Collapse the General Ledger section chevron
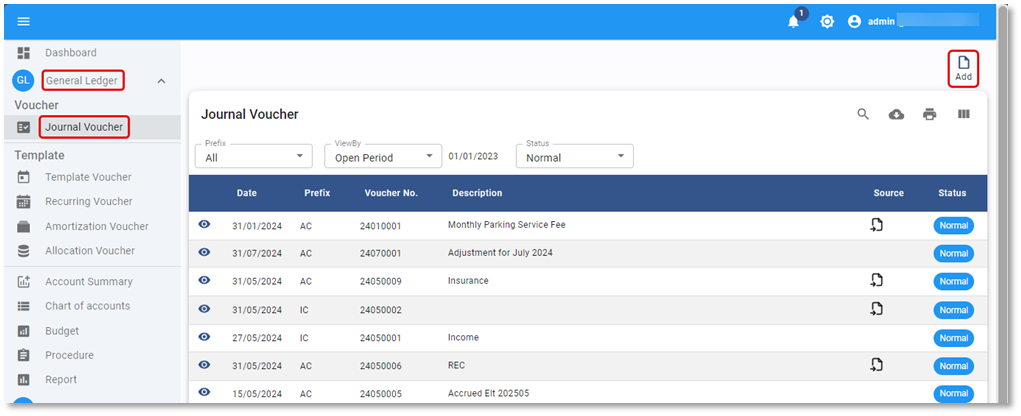This screenshot has height=416, width=1021. pos(161,81)
